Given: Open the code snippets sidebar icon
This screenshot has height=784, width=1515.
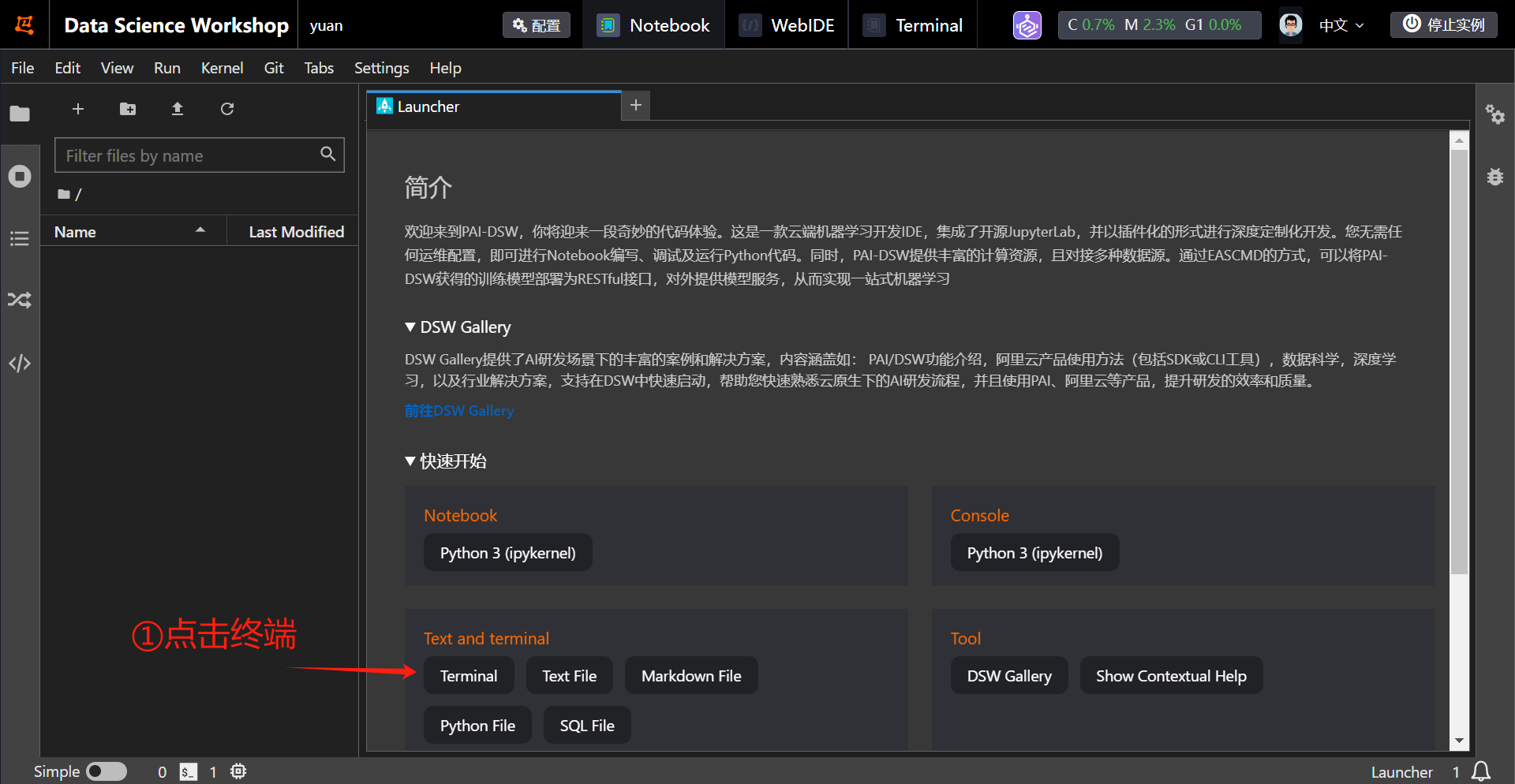Looking at the screenshot, I should pyautogui.click(x=20, y=363).
